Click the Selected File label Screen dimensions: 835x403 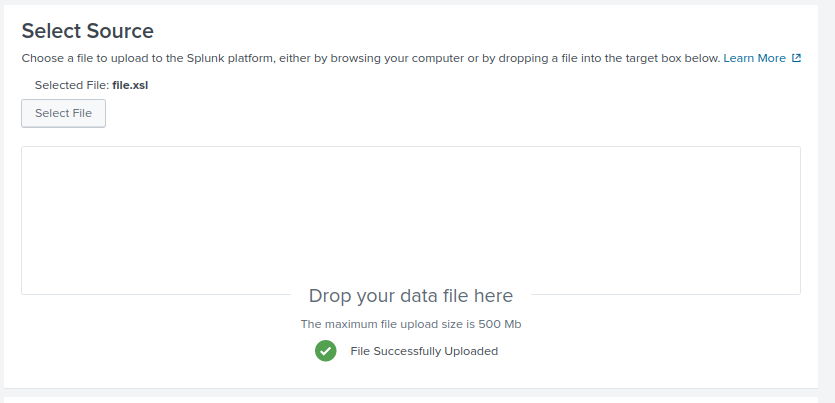coord(71,85)
